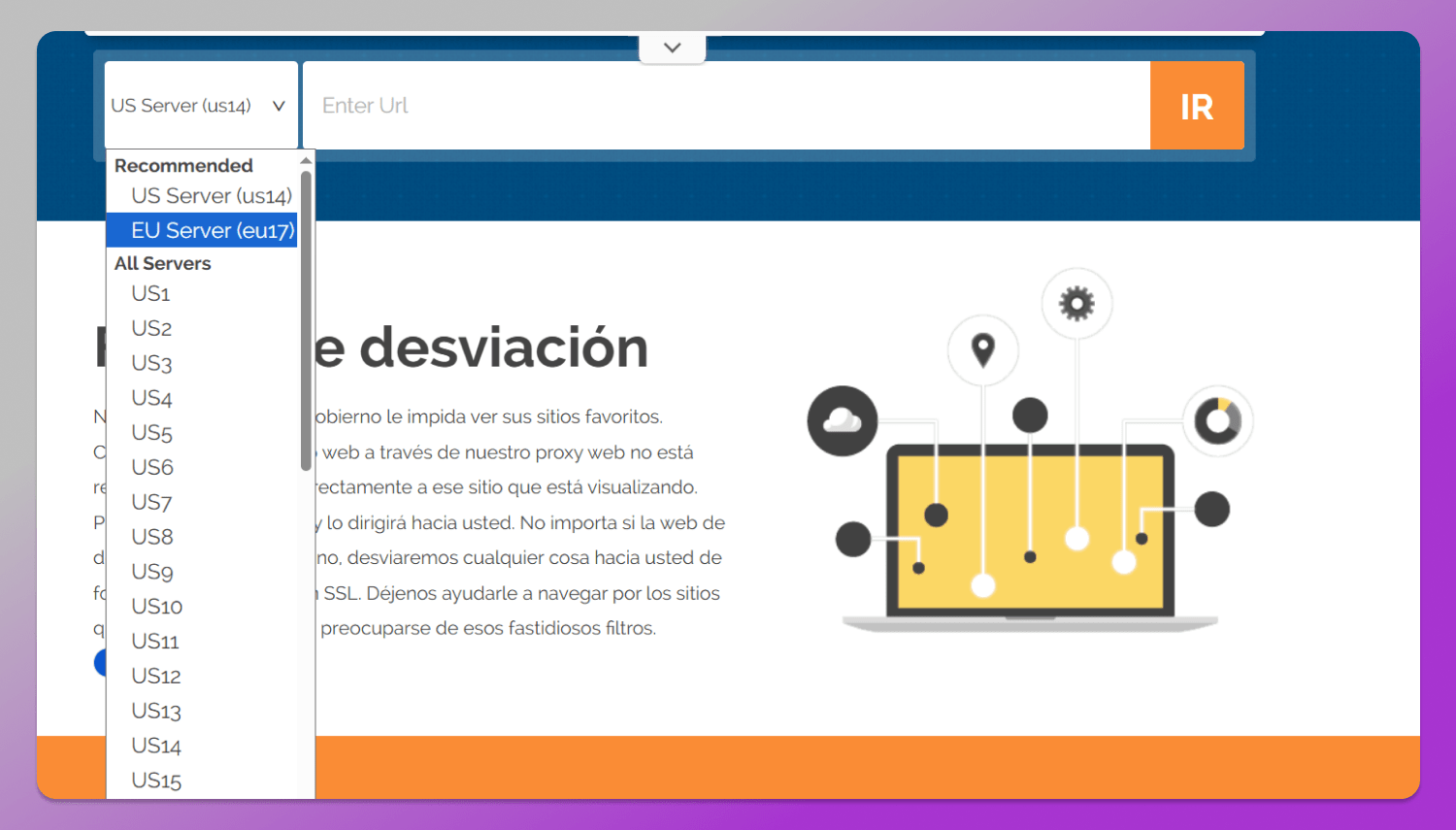This screenshot has height=830, width=1456.
Task: Click the cloud icon in the illustration
Action: pyautogui.click(x=842, y=420)
